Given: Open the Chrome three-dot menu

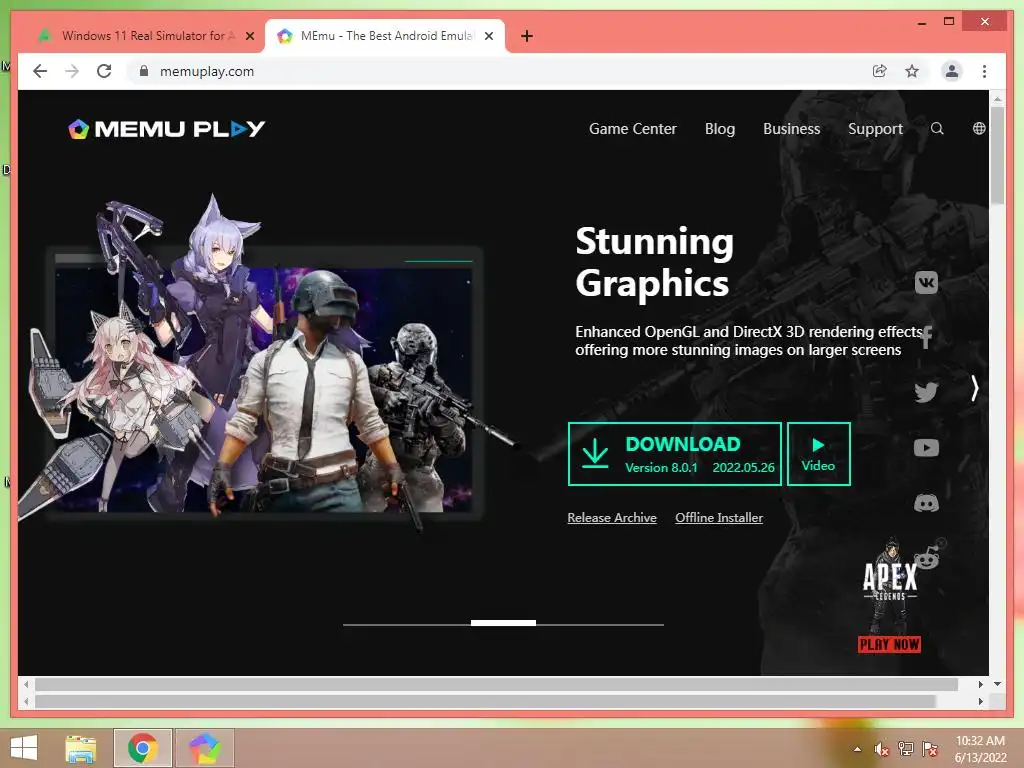Looking at the screenshot, I should pos(984,71).
